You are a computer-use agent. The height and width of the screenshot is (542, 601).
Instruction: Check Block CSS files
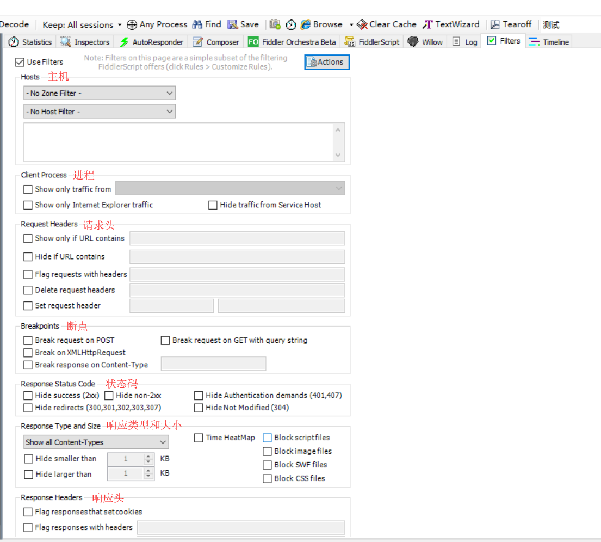pos(268,478)
